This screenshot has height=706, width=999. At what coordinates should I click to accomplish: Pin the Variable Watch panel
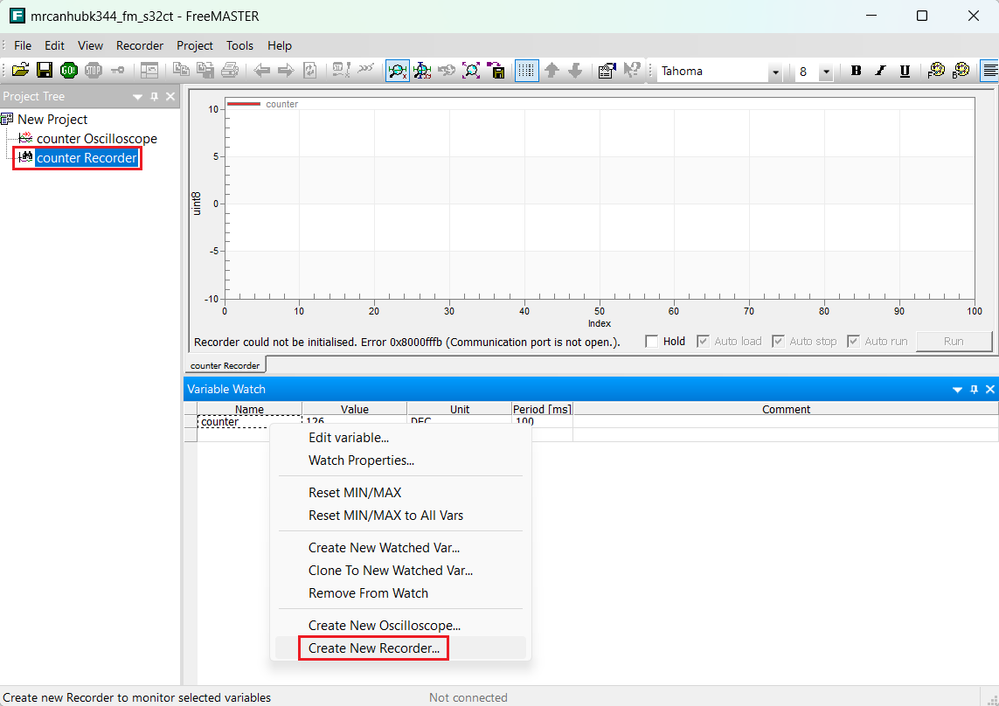click(x=974, y=389)
